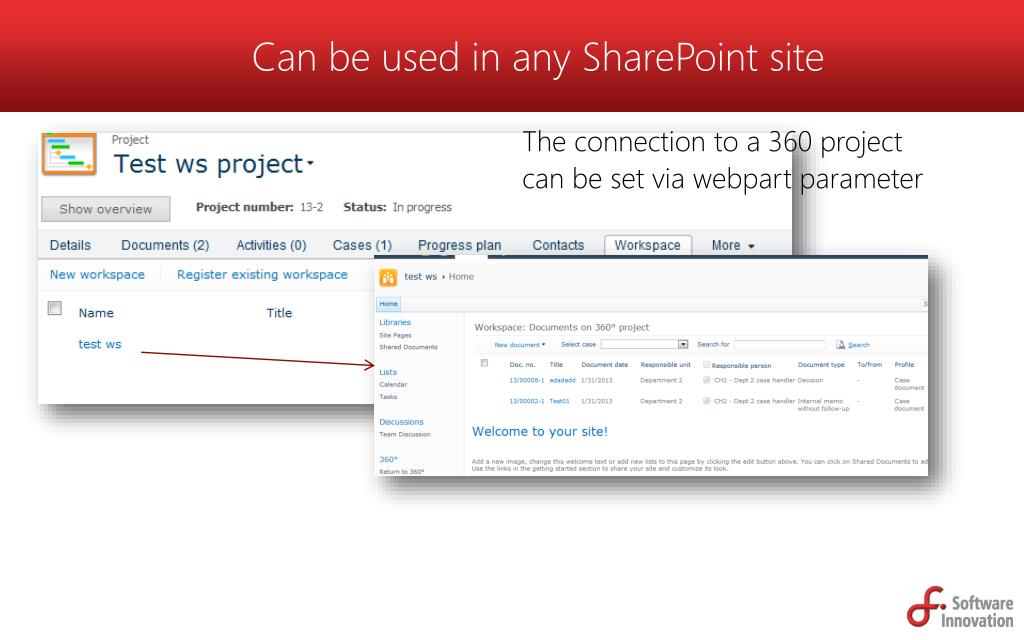Open Tasks in sidebar
The image size is (1024, 640).
(x=388, y=396)
